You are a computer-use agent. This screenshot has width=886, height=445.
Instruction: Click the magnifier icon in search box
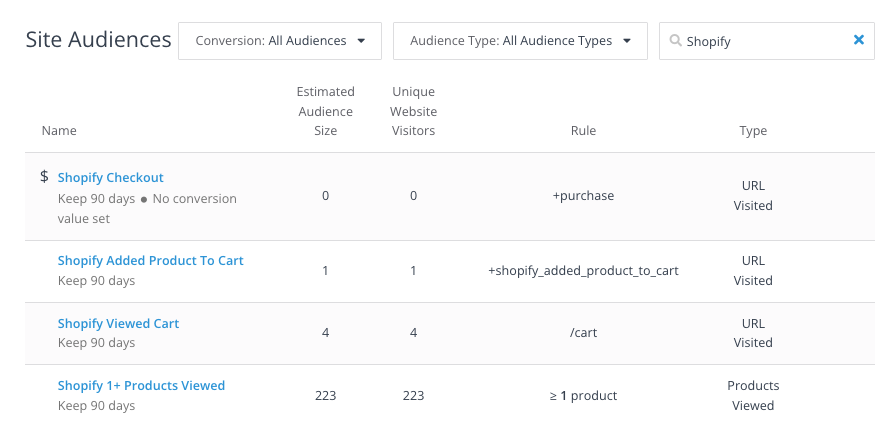tap(675, 41)
